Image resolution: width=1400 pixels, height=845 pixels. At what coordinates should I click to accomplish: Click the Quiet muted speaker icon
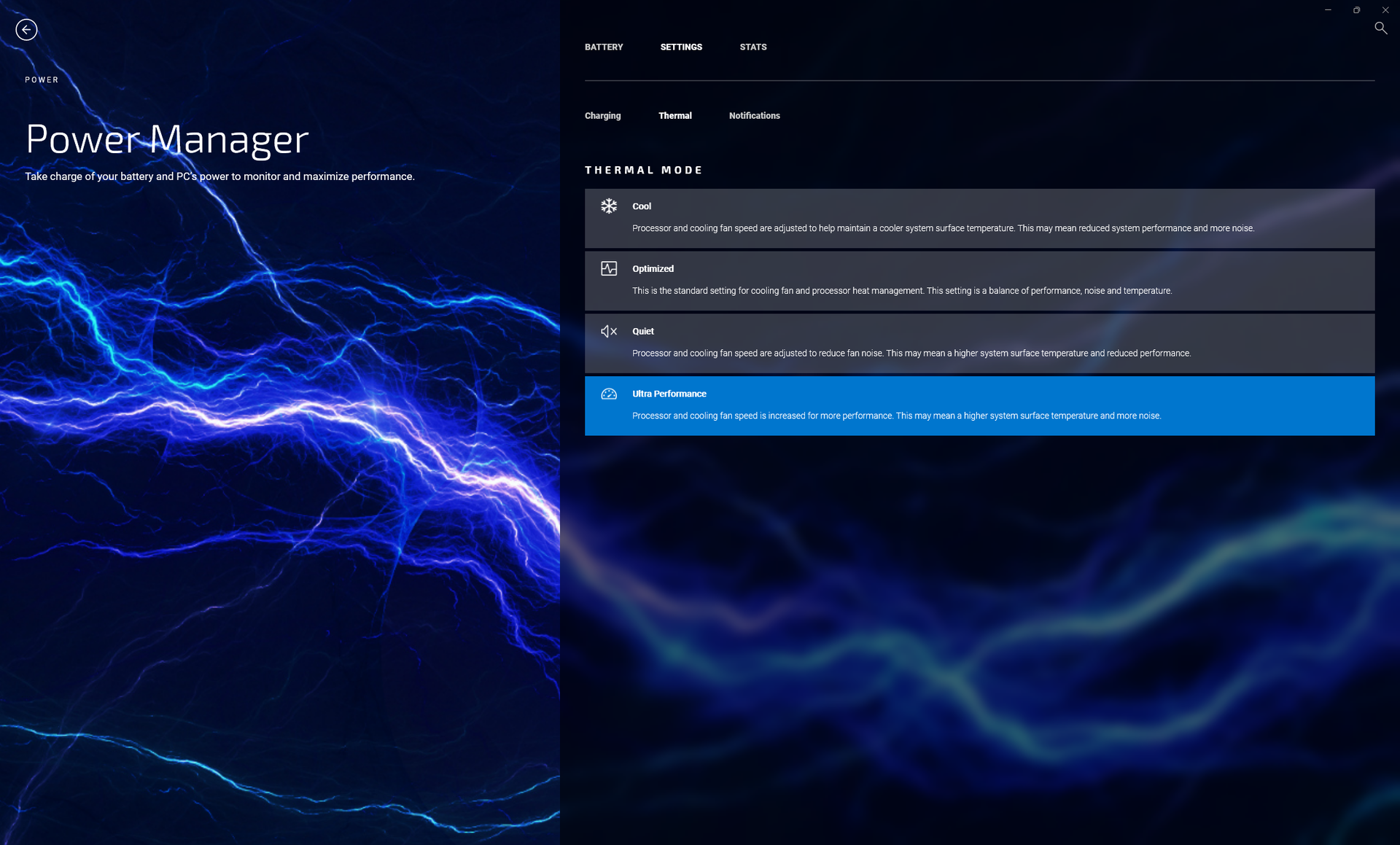609,331
